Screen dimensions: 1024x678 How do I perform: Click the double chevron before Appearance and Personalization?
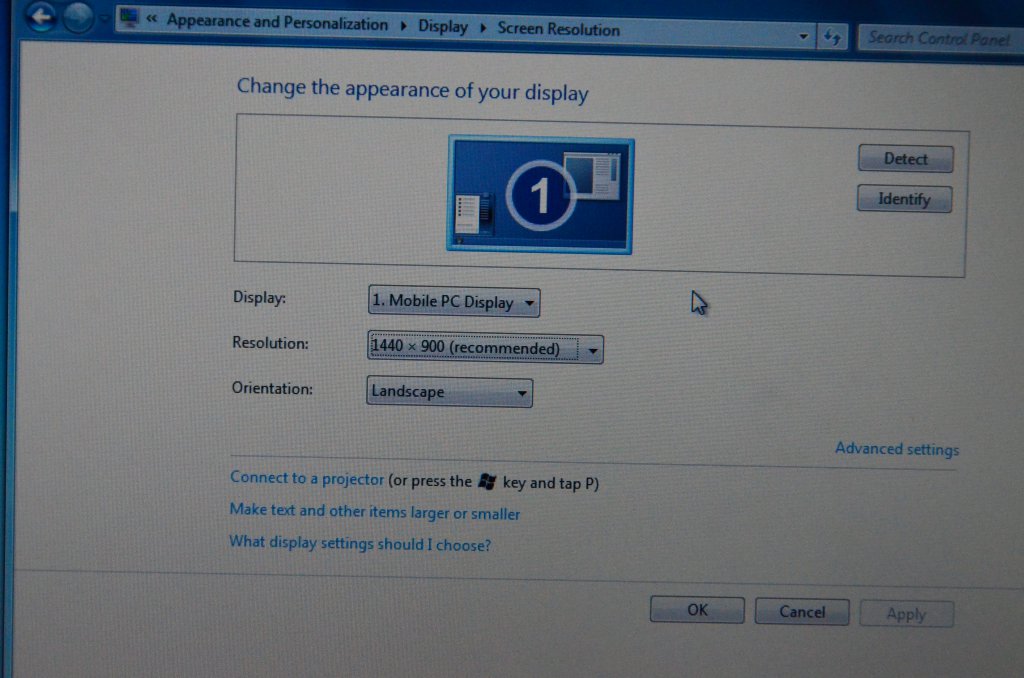coord(151,19)
